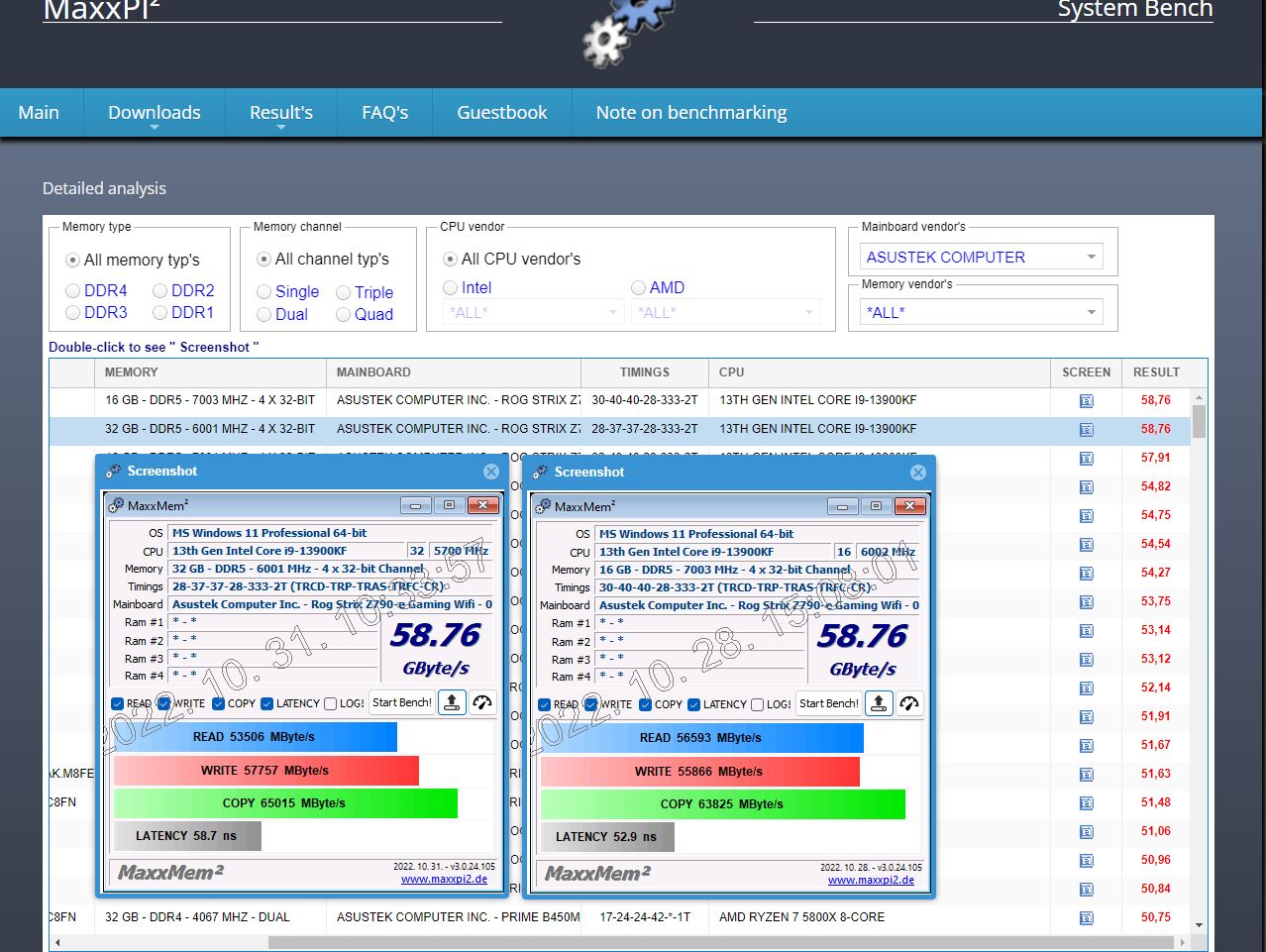Image resolution: width=1266 pixels, height=952 pixels.
Task: Open the Guestbook page
Action: [502, 113]
